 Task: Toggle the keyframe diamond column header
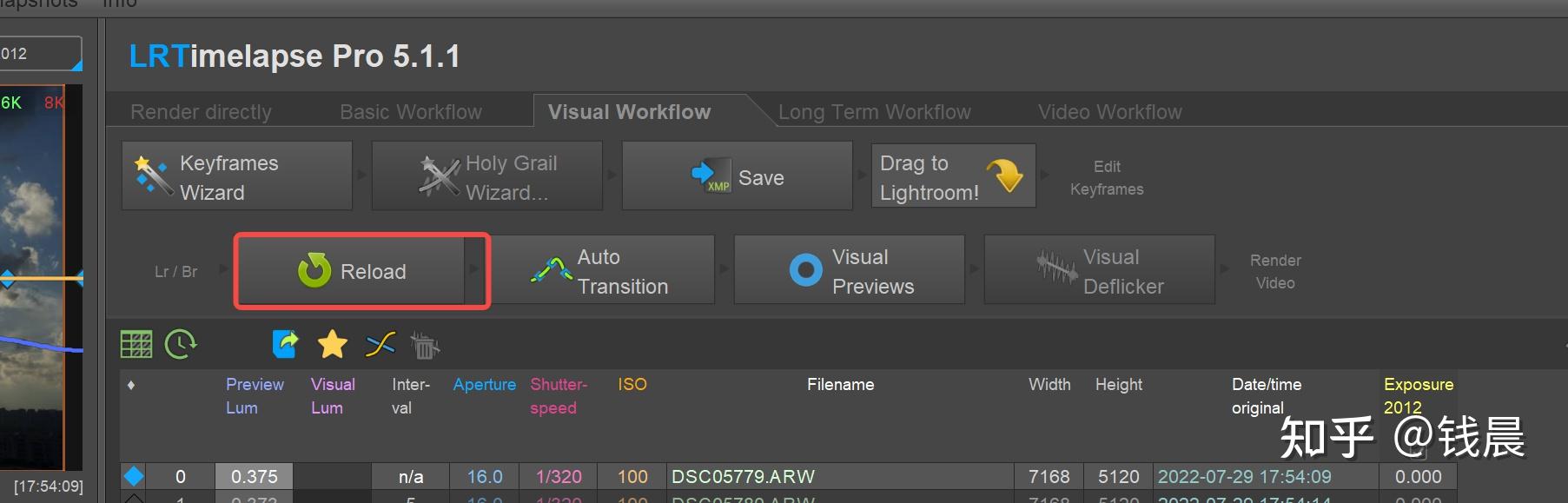[131, 385]
